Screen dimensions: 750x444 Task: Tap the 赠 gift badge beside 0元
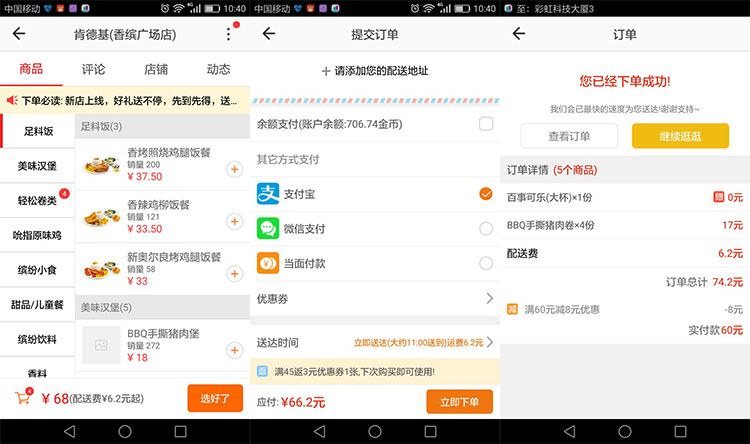pos(718,197)
